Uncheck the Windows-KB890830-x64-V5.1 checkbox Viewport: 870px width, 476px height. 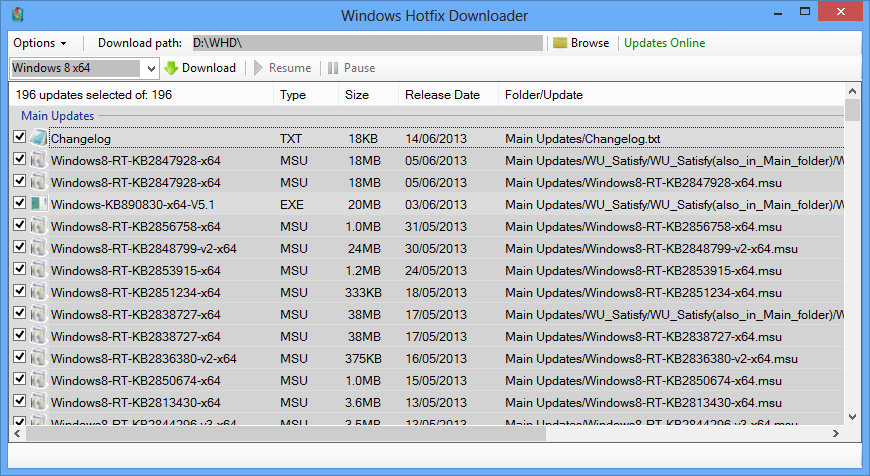coord(19,202)
